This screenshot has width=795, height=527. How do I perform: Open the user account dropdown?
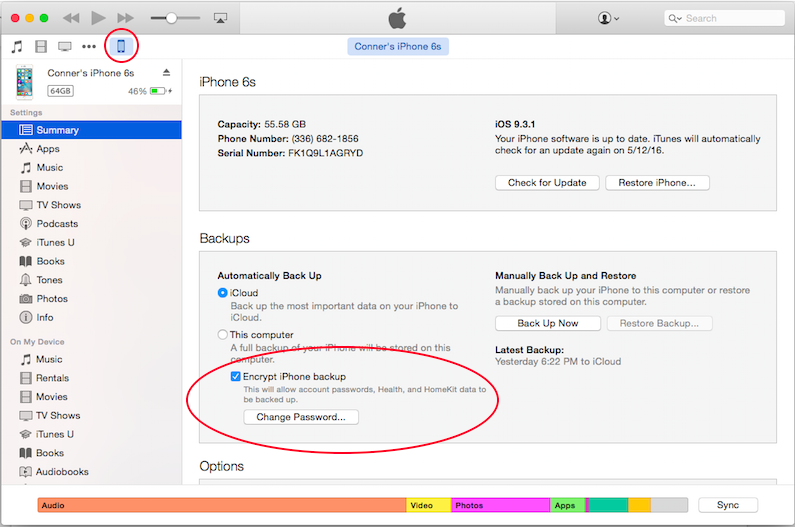(608, 18)
